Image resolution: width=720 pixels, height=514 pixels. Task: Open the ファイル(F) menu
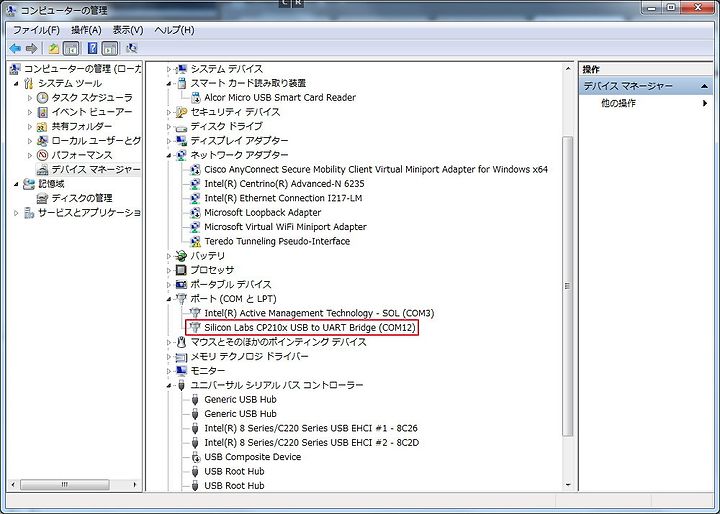[x=36, y=30]
